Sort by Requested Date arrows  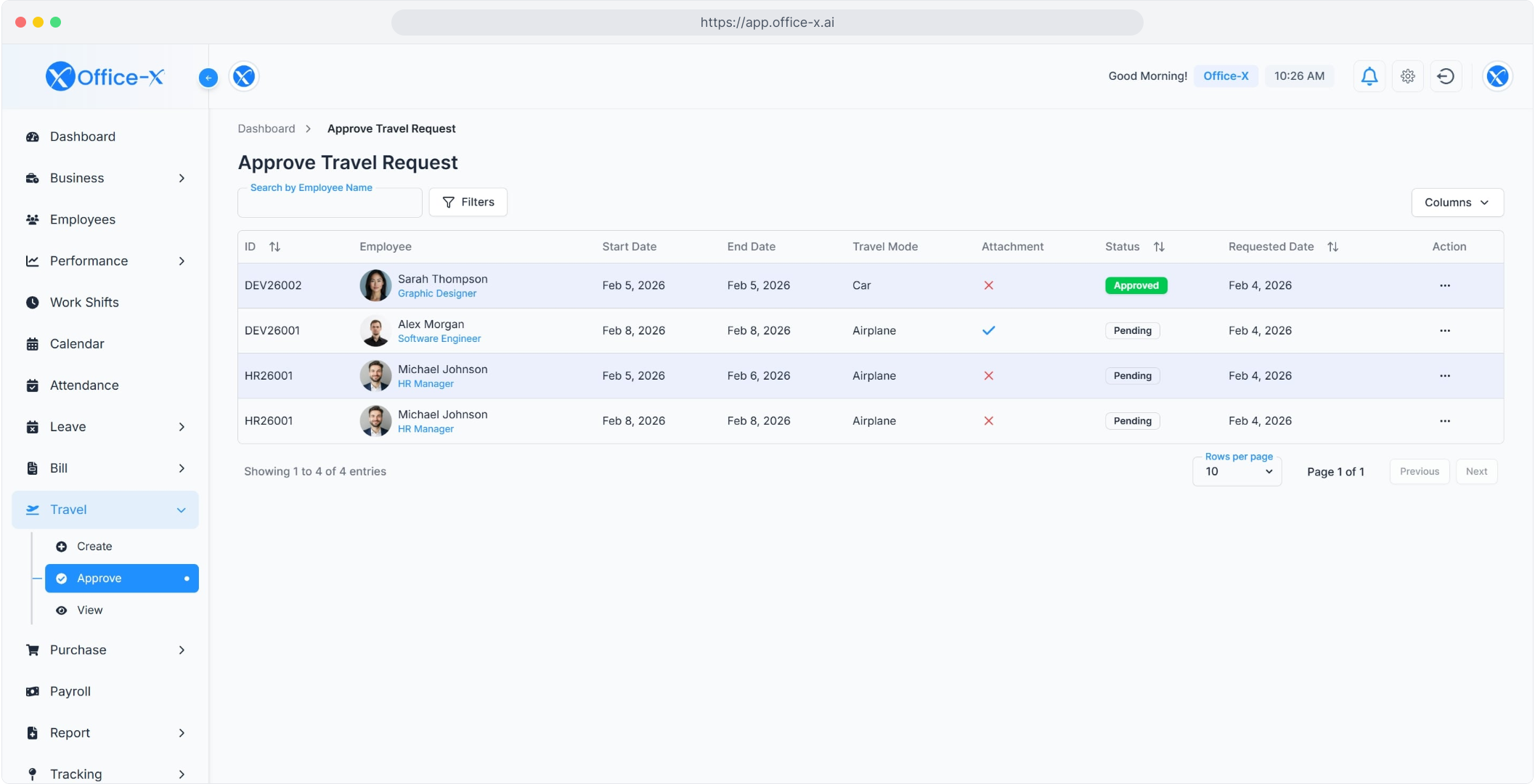tap(1332, 247)
